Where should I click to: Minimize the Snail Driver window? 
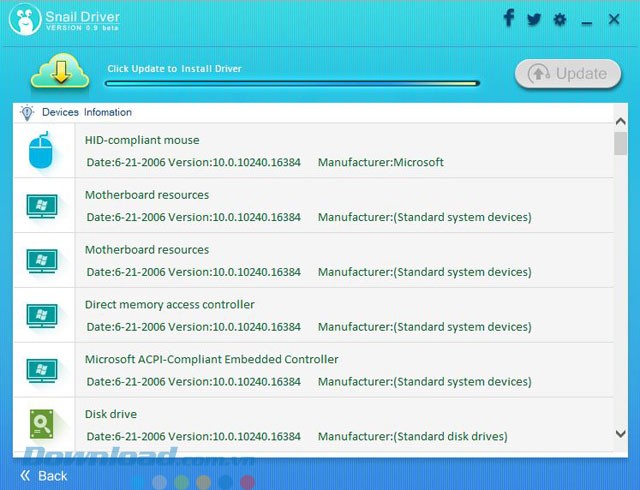[587, 20]
